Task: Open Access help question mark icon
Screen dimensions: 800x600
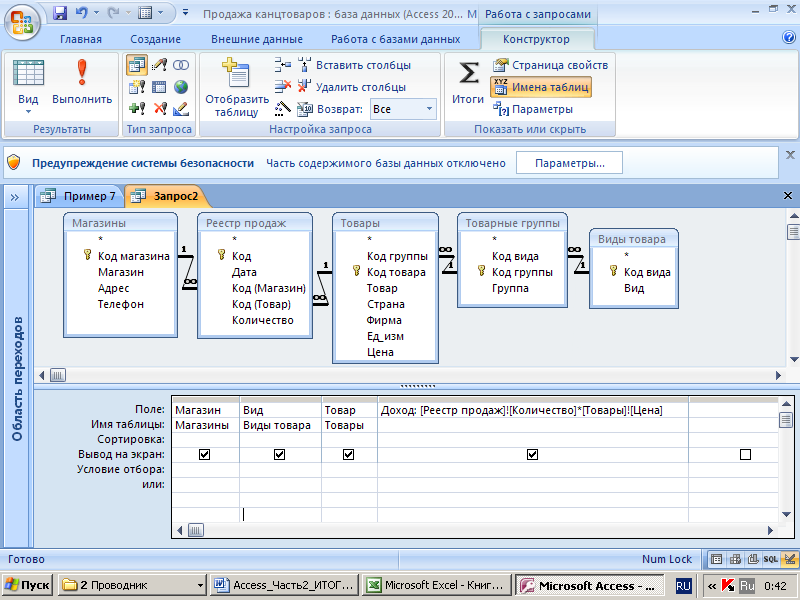Action: coord(789,37)
